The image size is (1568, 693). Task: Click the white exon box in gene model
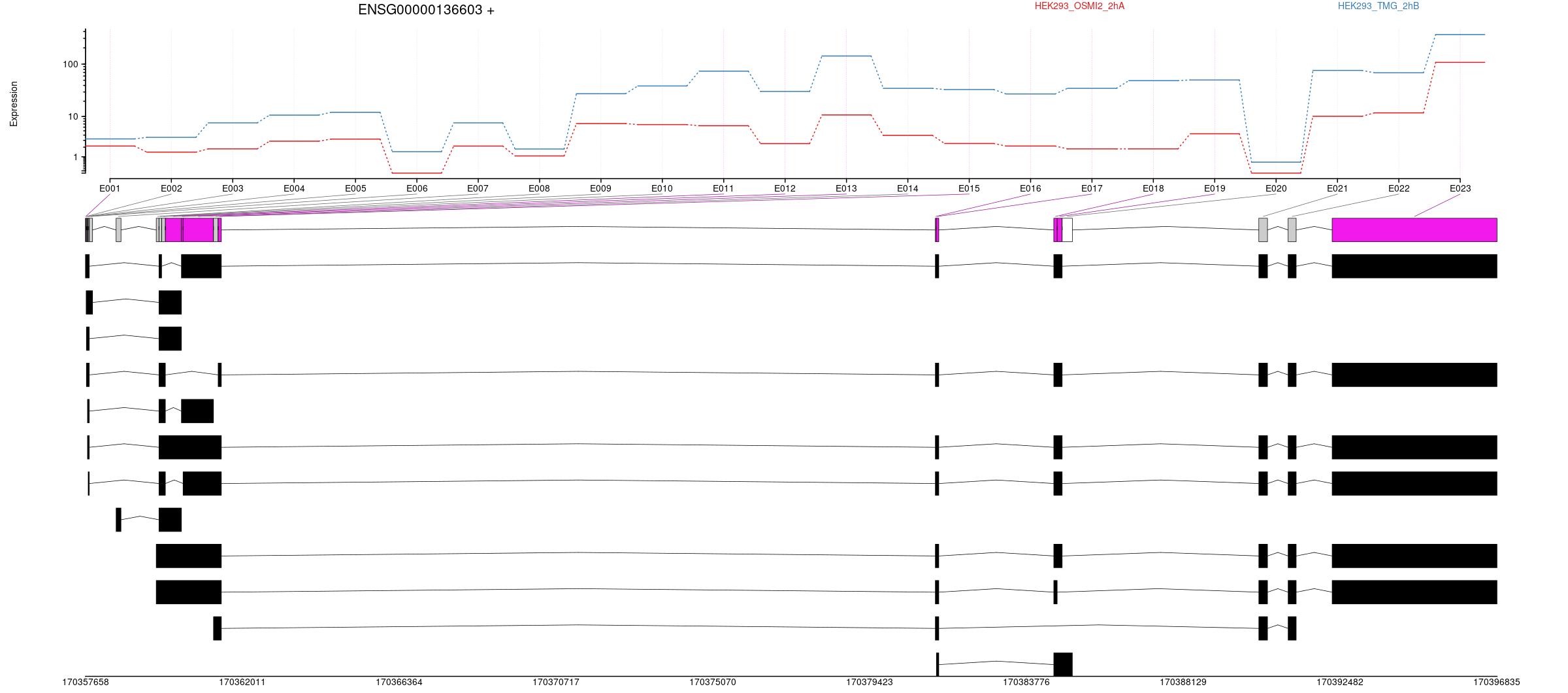(1067, 229)
